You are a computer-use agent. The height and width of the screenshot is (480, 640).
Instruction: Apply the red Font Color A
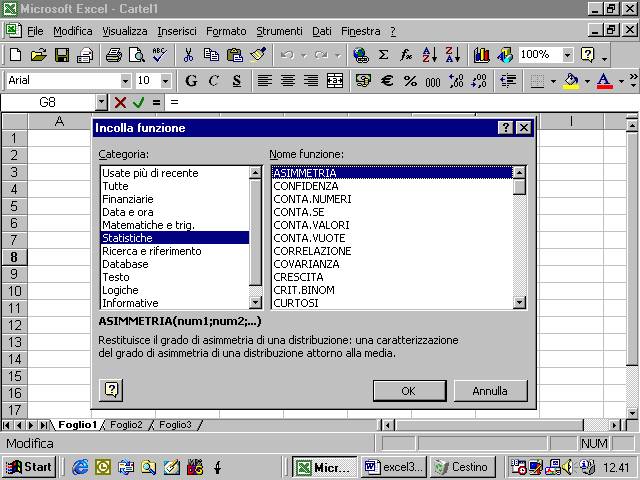(x=605, y=80)
